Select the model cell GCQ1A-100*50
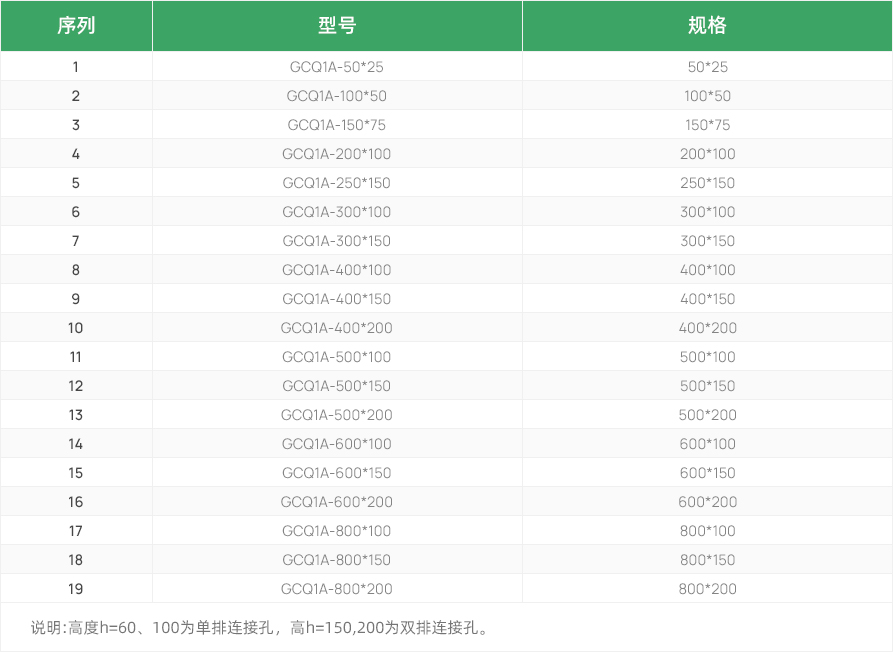This screenshot has width=893, height=652. (337, 96)
